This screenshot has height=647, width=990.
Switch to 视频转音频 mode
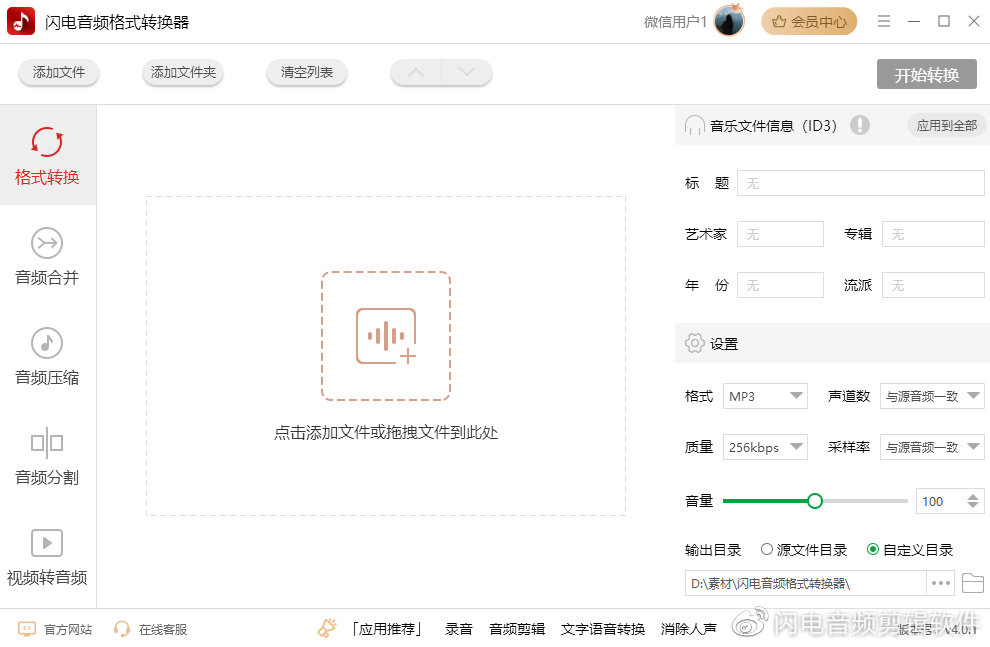(47, 558)
